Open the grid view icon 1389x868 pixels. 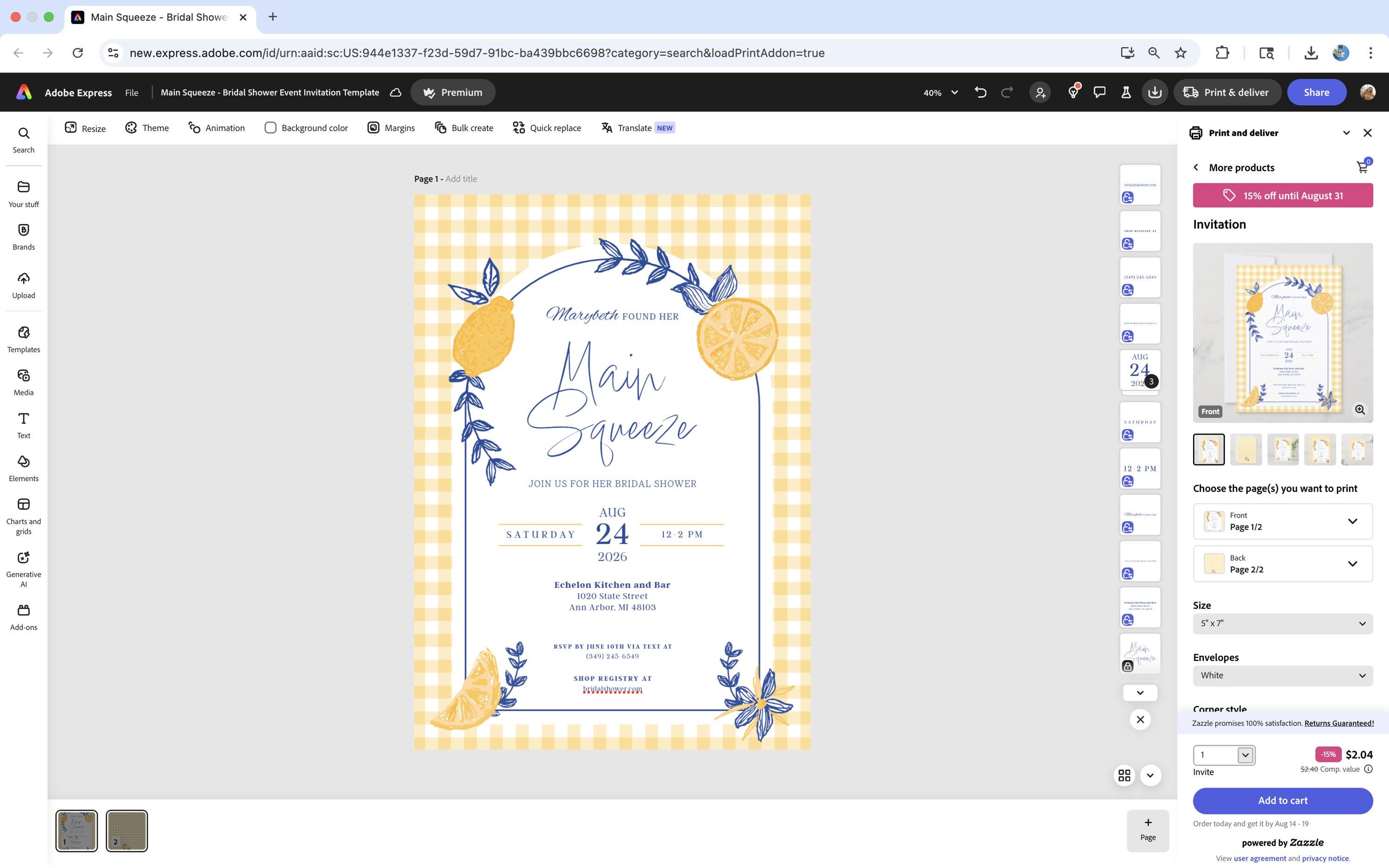coord(1125,775)
